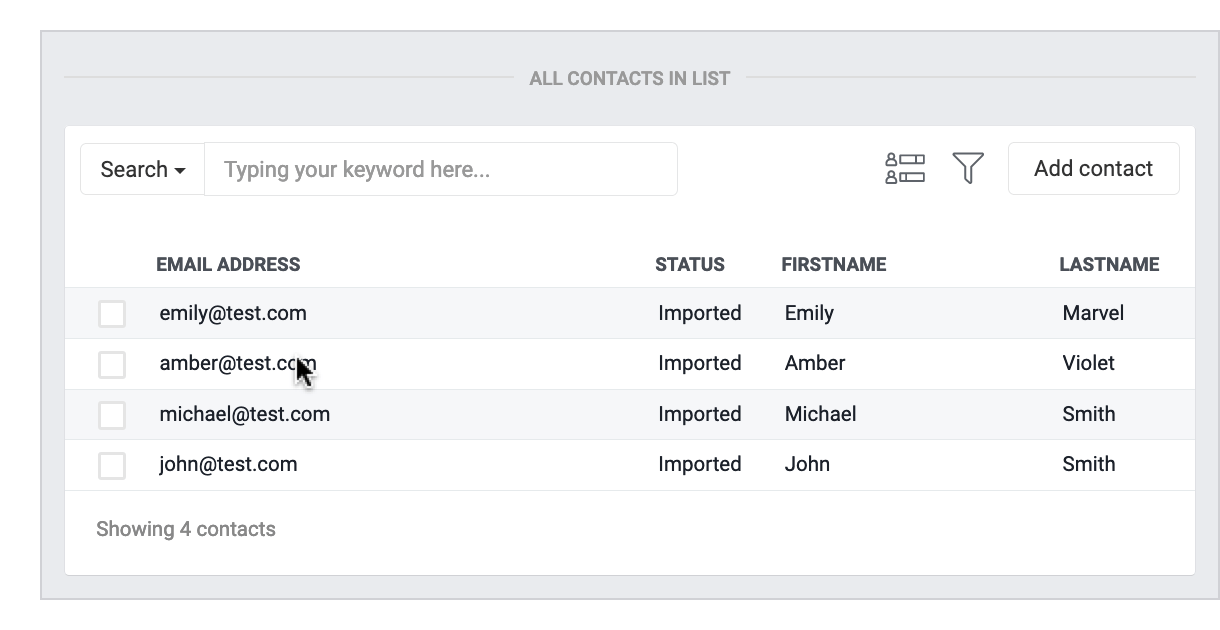Viewport: 1220px width, 630px height.
Task: Expand the Search dropdown
Action: point(143,170)
